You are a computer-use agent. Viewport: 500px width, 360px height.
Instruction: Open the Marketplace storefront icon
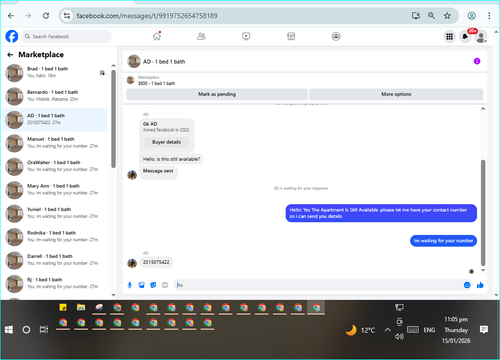click(291, 36)
